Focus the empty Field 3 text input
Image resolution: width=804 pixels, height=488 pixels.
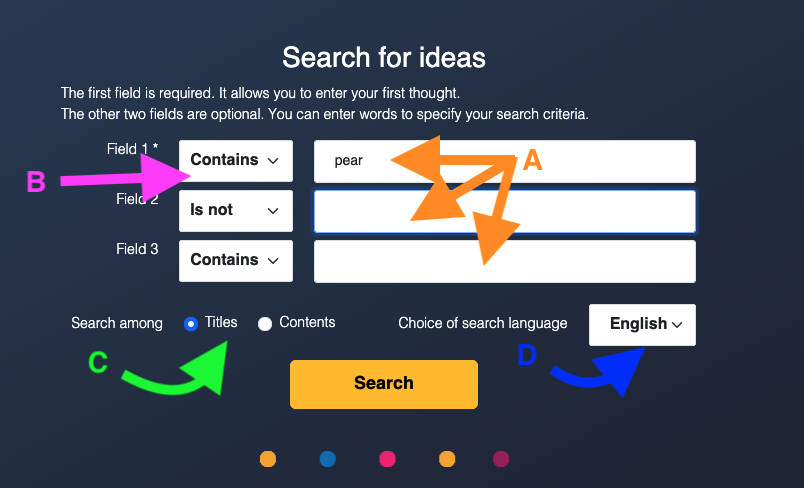505,261
